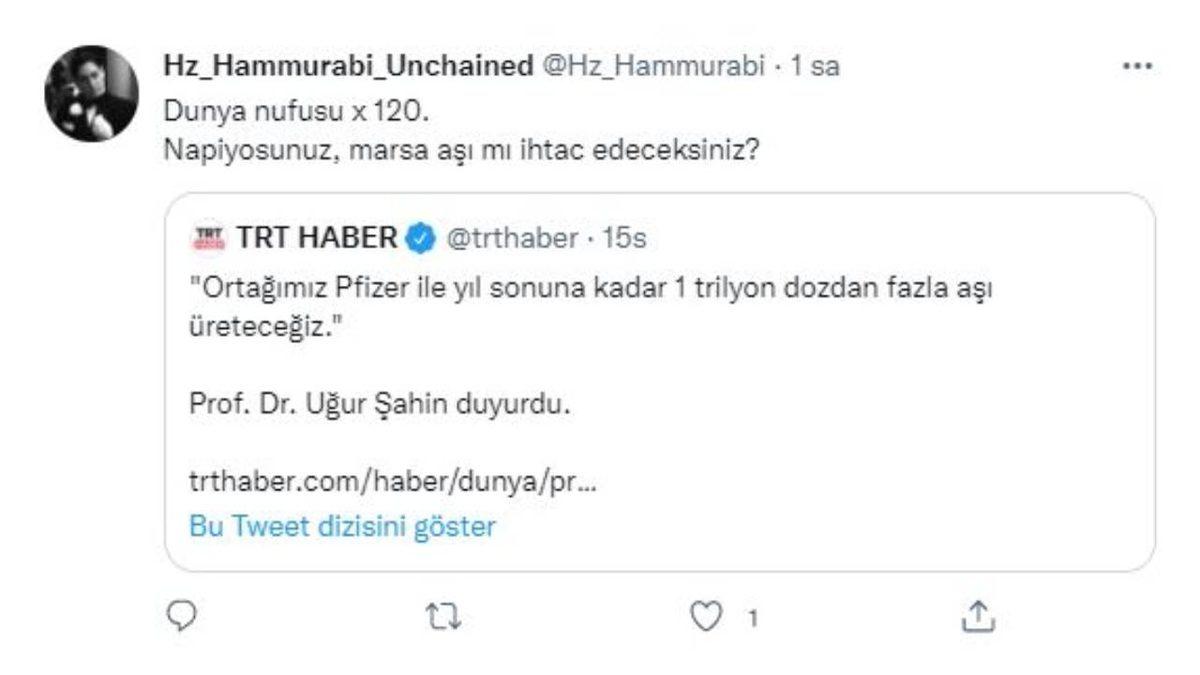The image size is (1200, 675).
Task: Toggle the retweet state of this tweet
Action: tap(444, 617)
